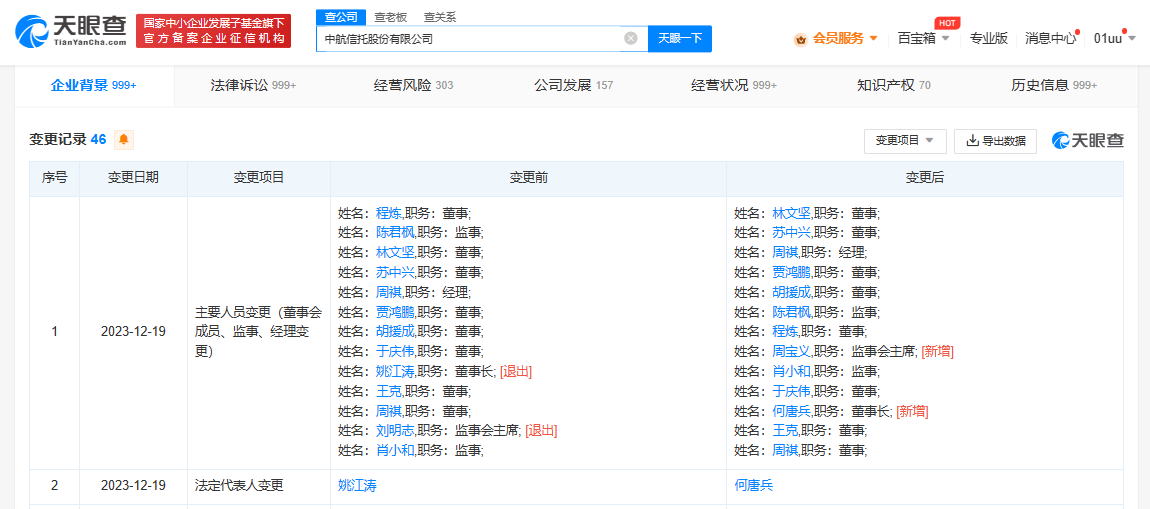
Task: Open 姚江涛 董事长 entry in 变更前
Action: 395,371
